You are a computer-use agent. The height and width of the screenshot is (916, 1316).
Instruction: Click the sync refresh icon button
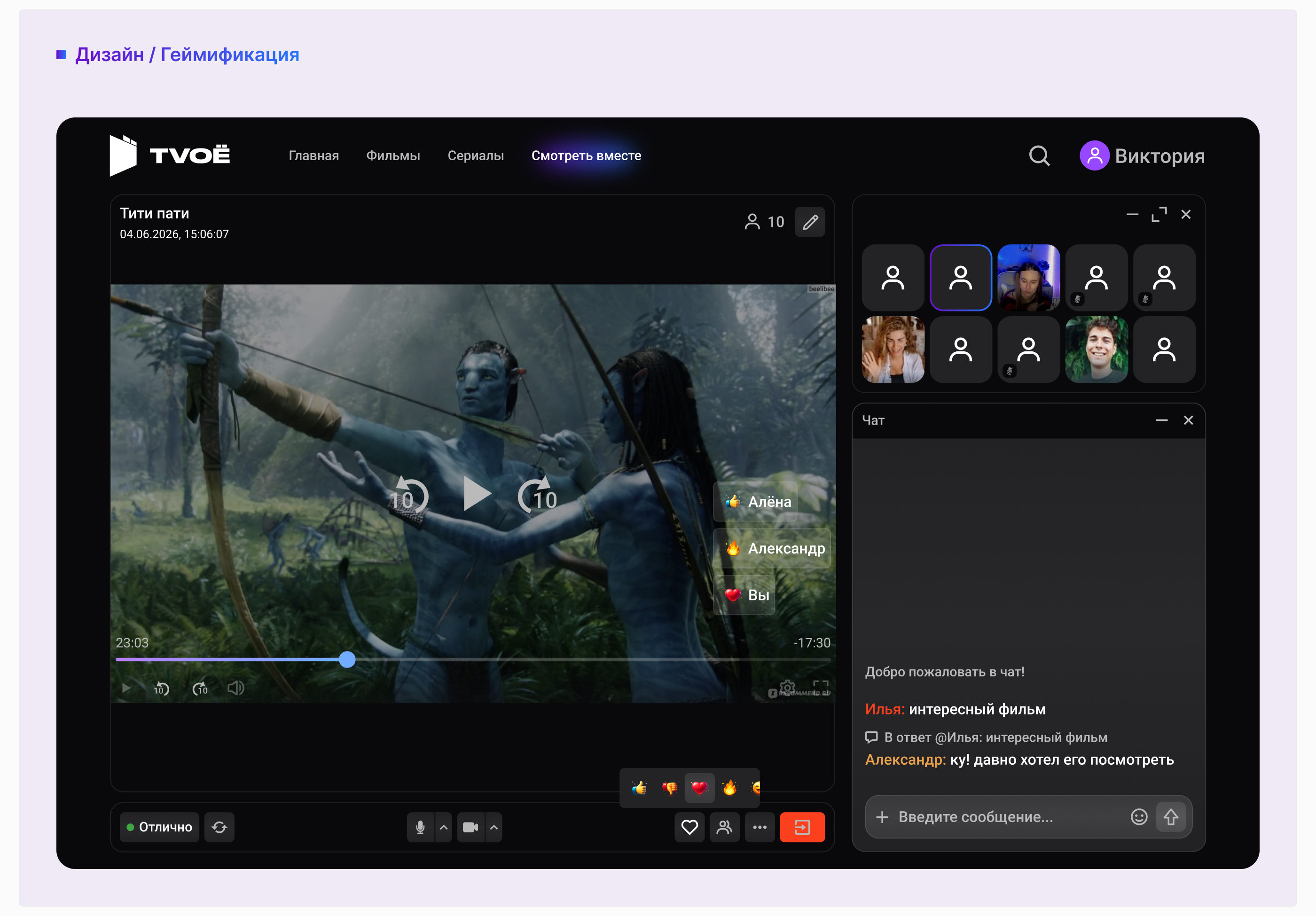[x=219, y=827]
